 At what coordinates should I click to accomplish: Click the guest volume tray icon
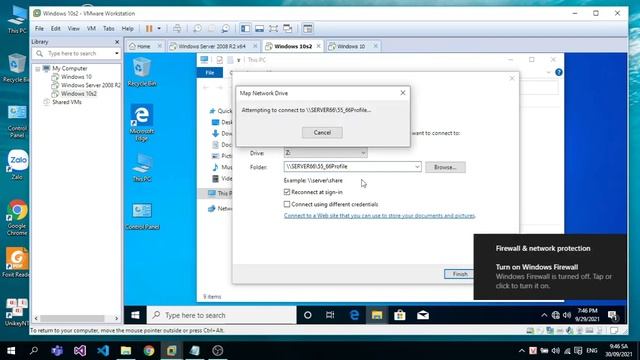point(567,315)
